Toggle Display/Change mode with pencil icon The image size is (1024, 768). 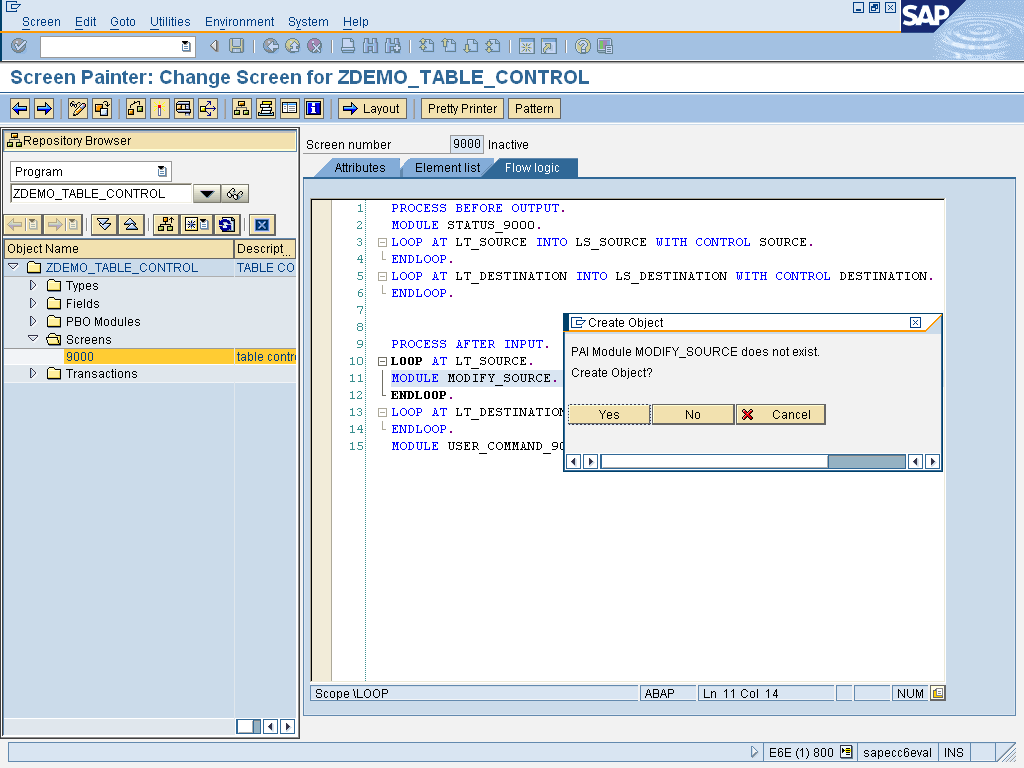click(77, 108)
